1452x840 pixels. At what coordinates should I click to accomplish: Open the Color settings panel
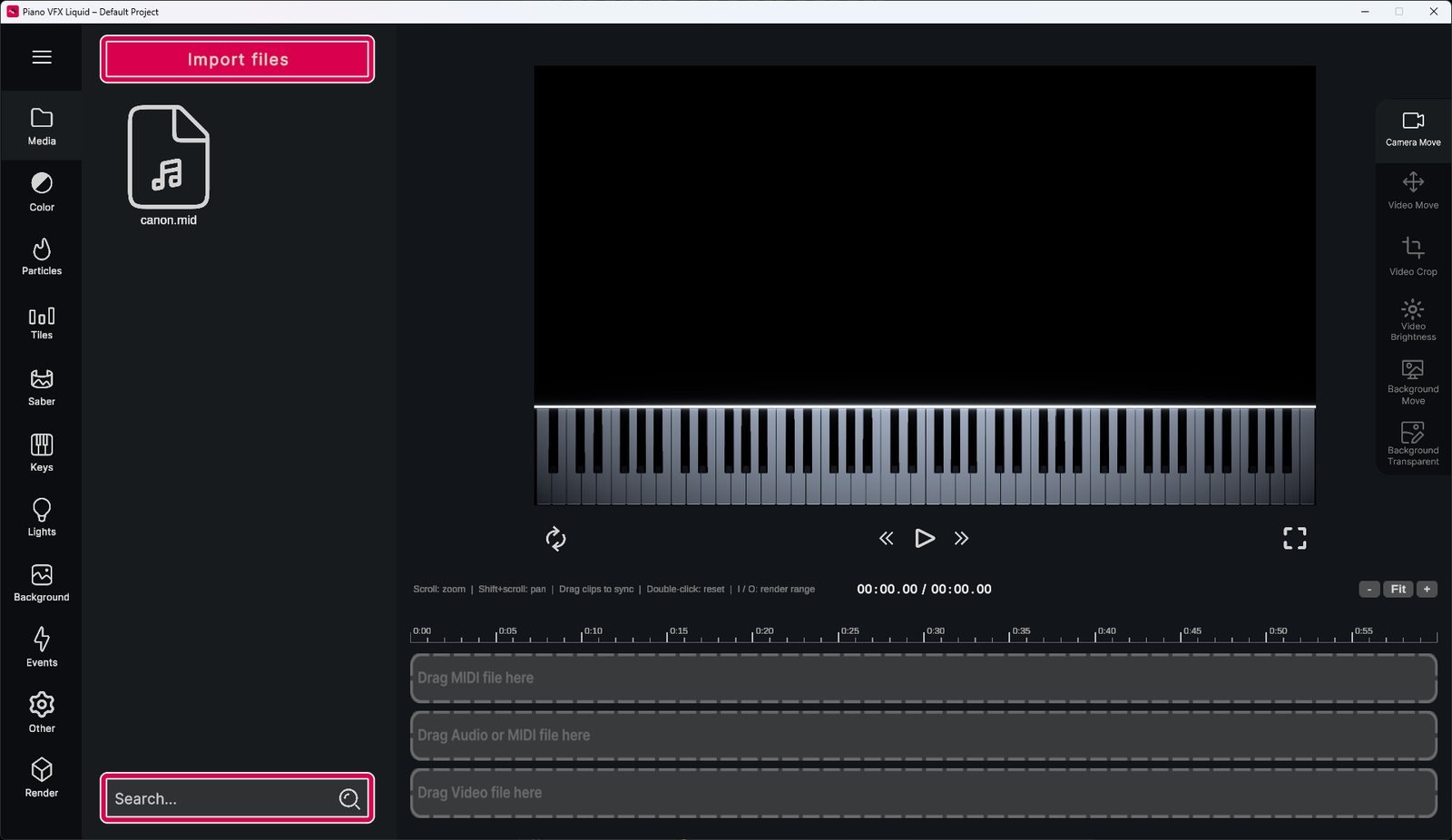tap(42, 192)
